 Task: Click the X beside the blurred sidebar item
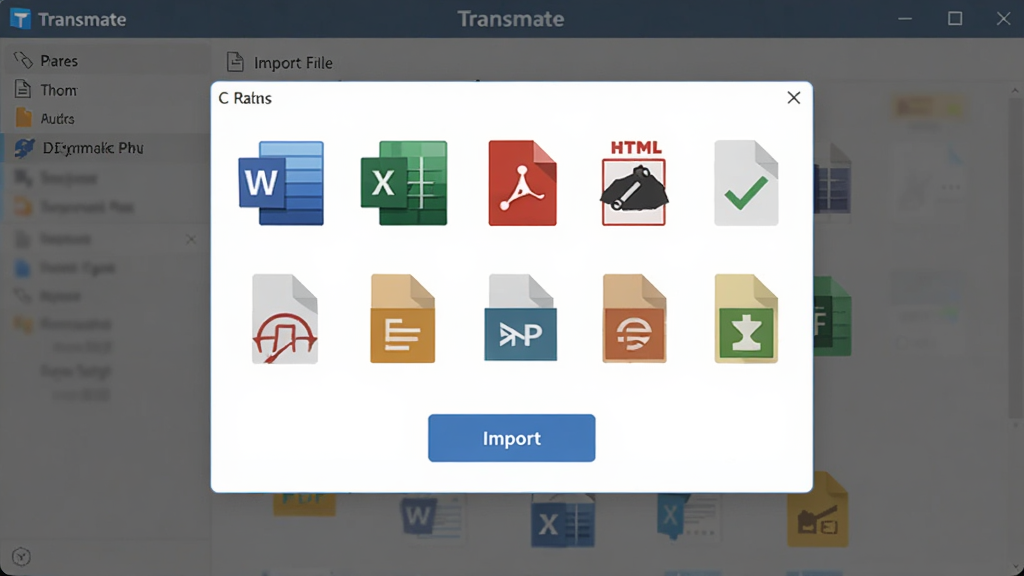191,240
